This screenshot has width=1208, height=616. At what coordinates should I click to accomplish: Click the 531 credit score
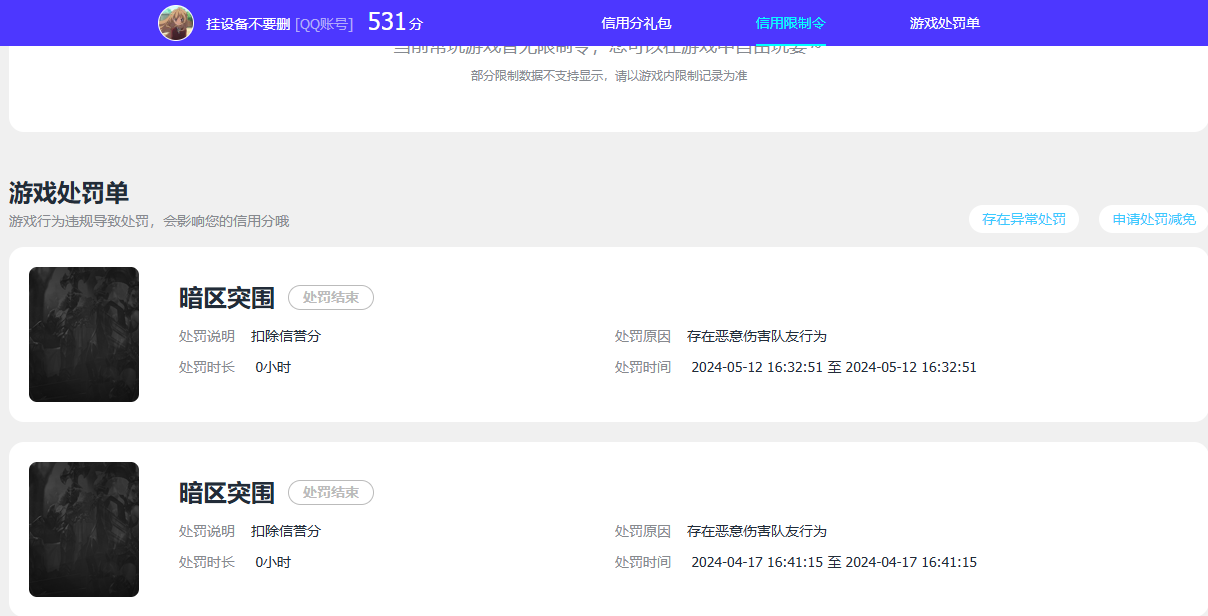[x=387, y=22]
